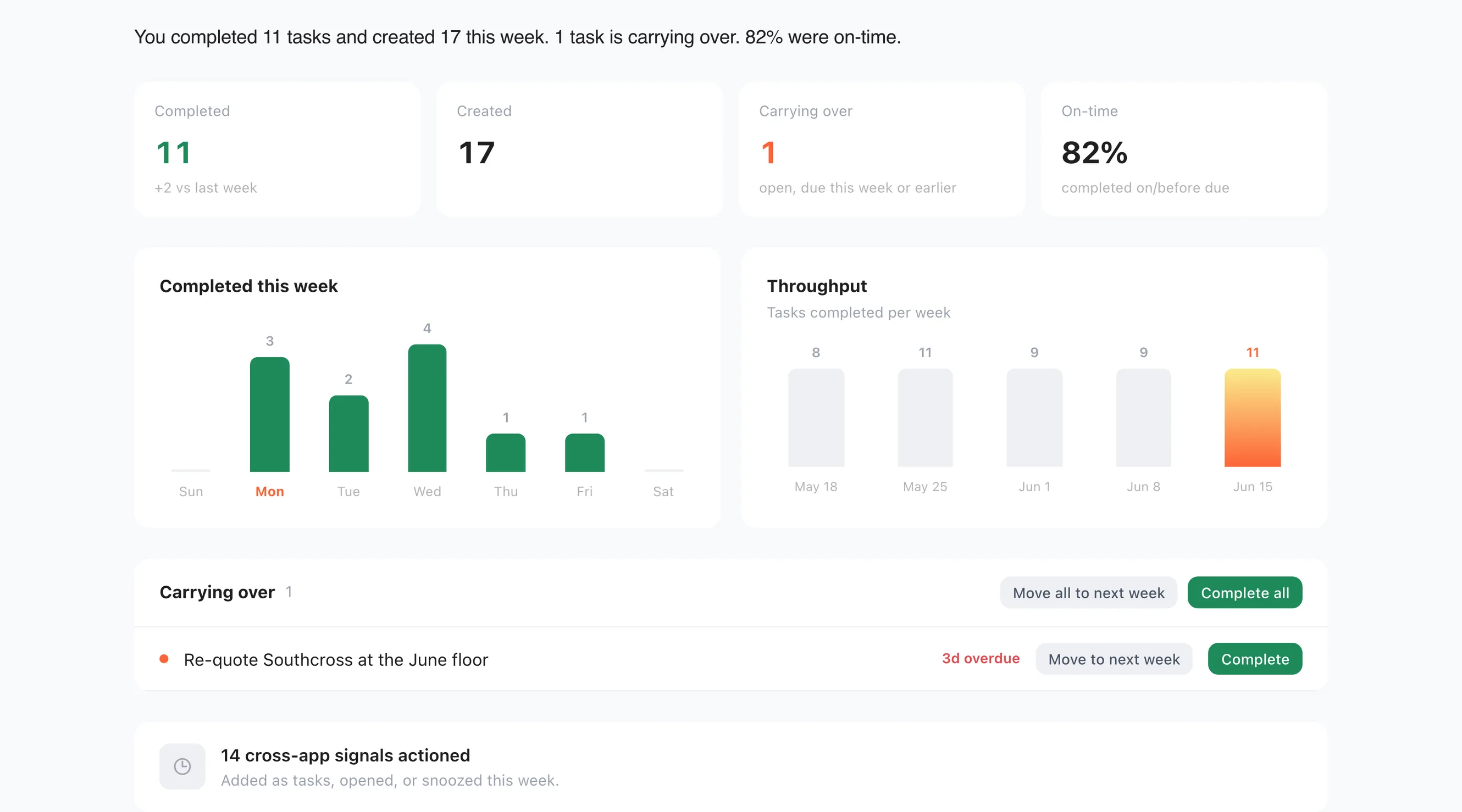Screen dimensions: 1462x812
Task: Click the Thursday bar in weekly chart
Action: pyautogui.click(x=506, y=452)
